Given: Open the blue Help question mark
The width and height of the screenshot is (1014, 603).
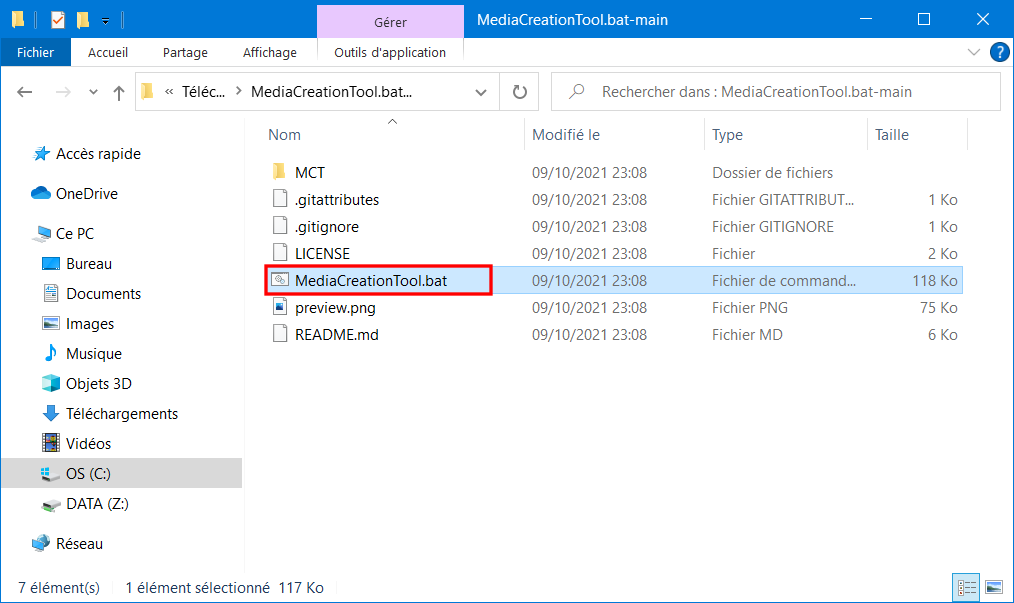Looking at the screenshot, I should tap(1000, 52).
